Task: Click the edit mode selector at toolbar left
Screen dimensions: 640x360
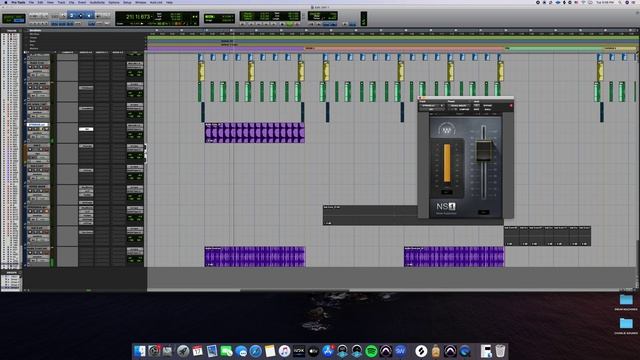Action: [14, 18]
